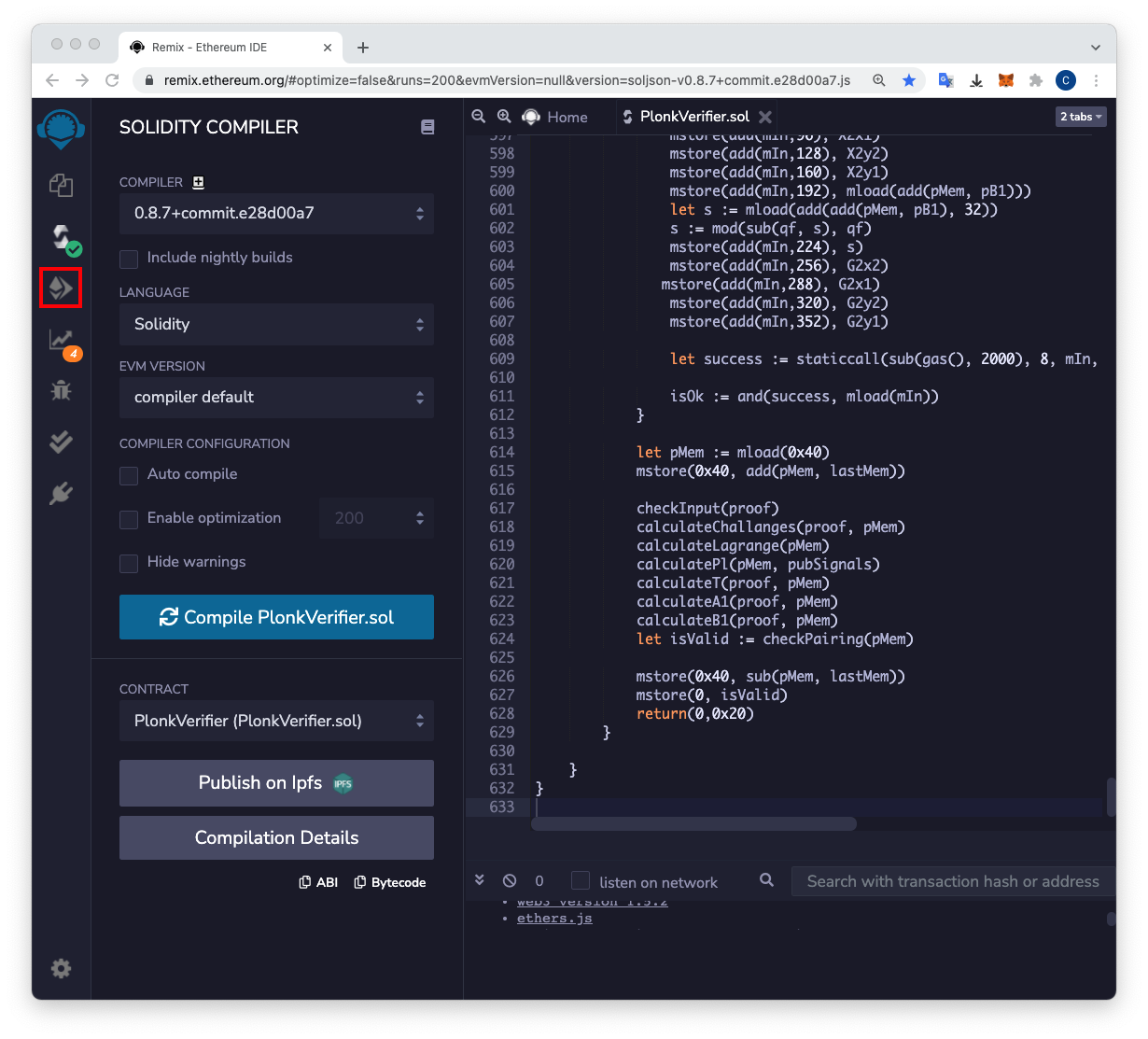
Task: Go back in browser history
Action: tap(52, 80)
